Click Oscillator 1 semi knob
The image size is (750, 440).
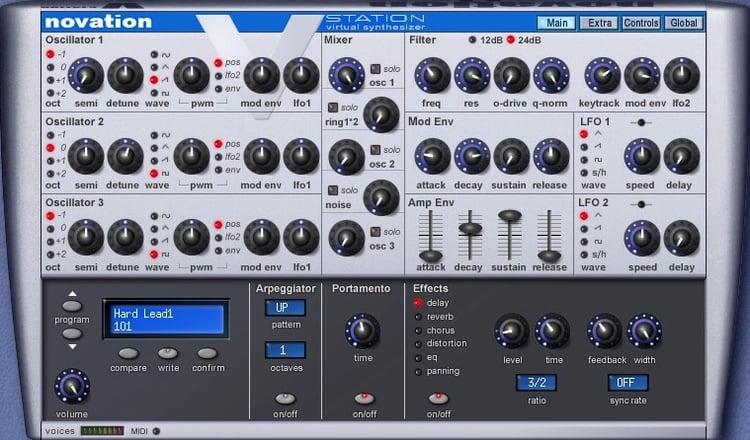coord(86,76)
